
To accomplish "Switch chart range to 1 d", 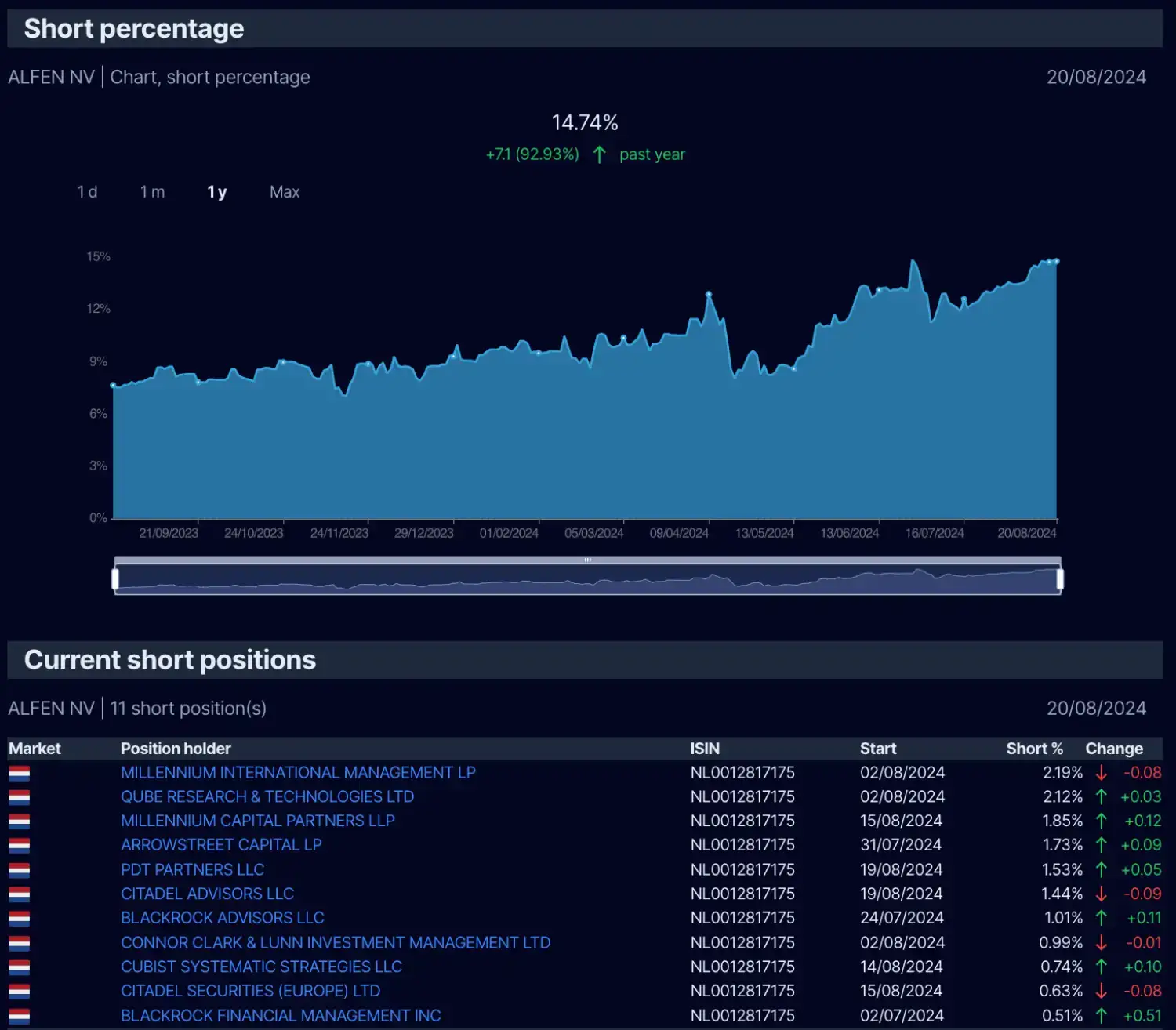I will click(87, 192).
